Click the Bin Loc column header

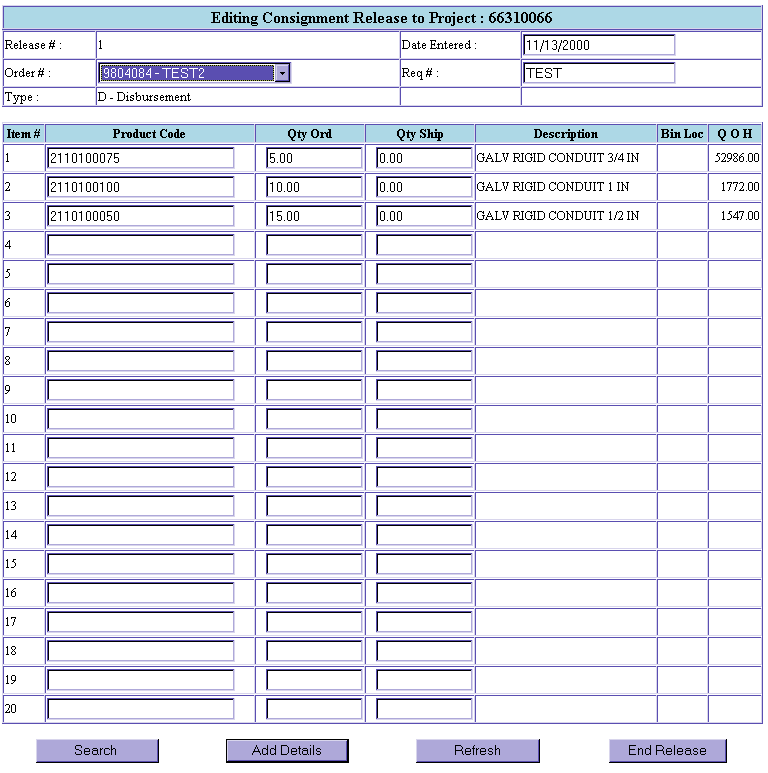pyautogui.click(x=682, y=134)
